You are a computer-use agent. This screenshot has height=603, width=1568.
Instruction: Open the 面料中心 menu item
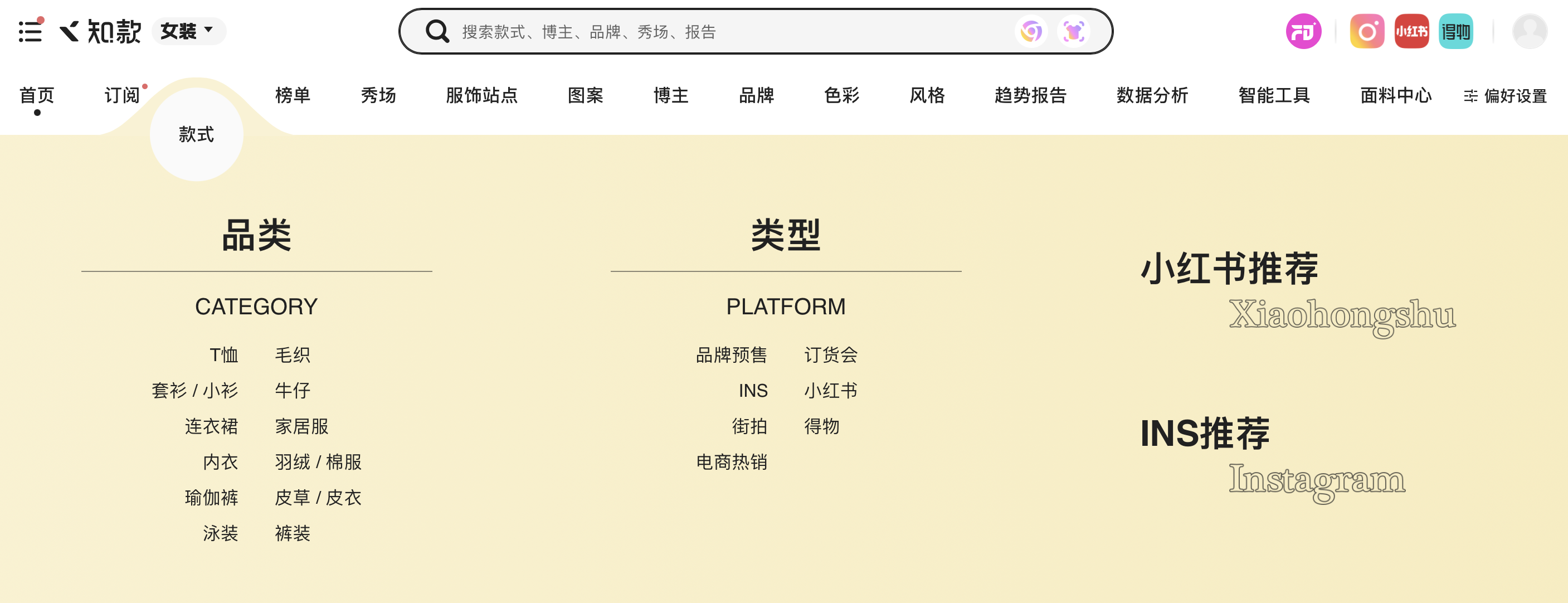1396,95
